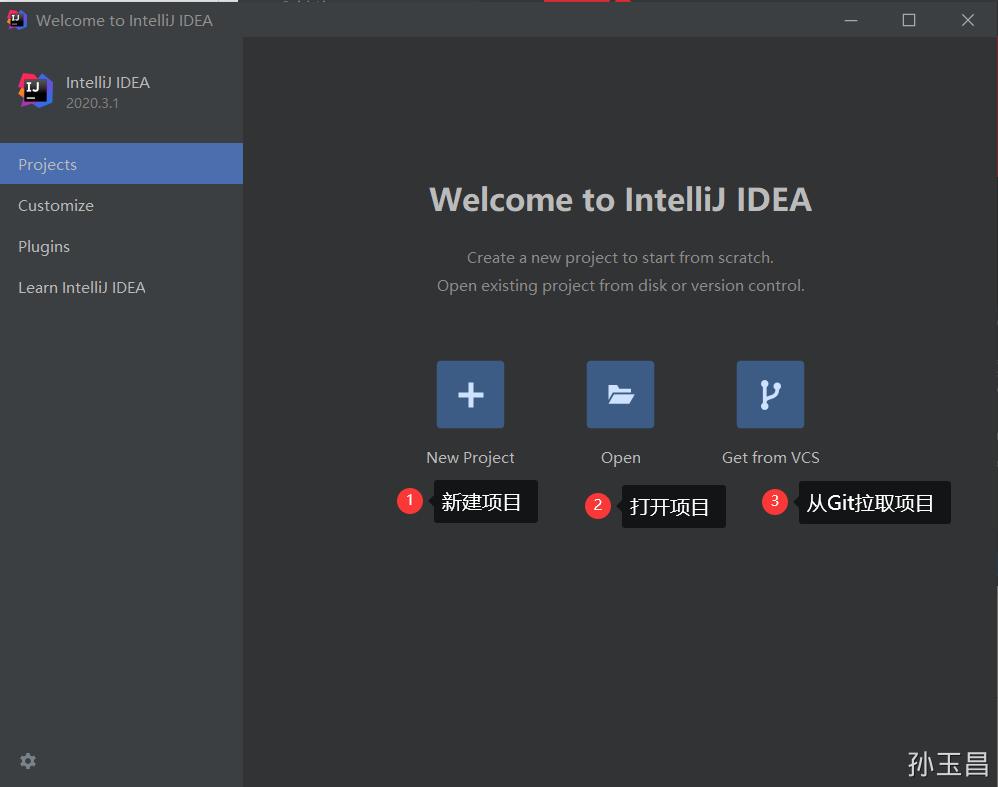
Task: Click the IntelliJ IDEA icon in title bar
Action: 16,19
